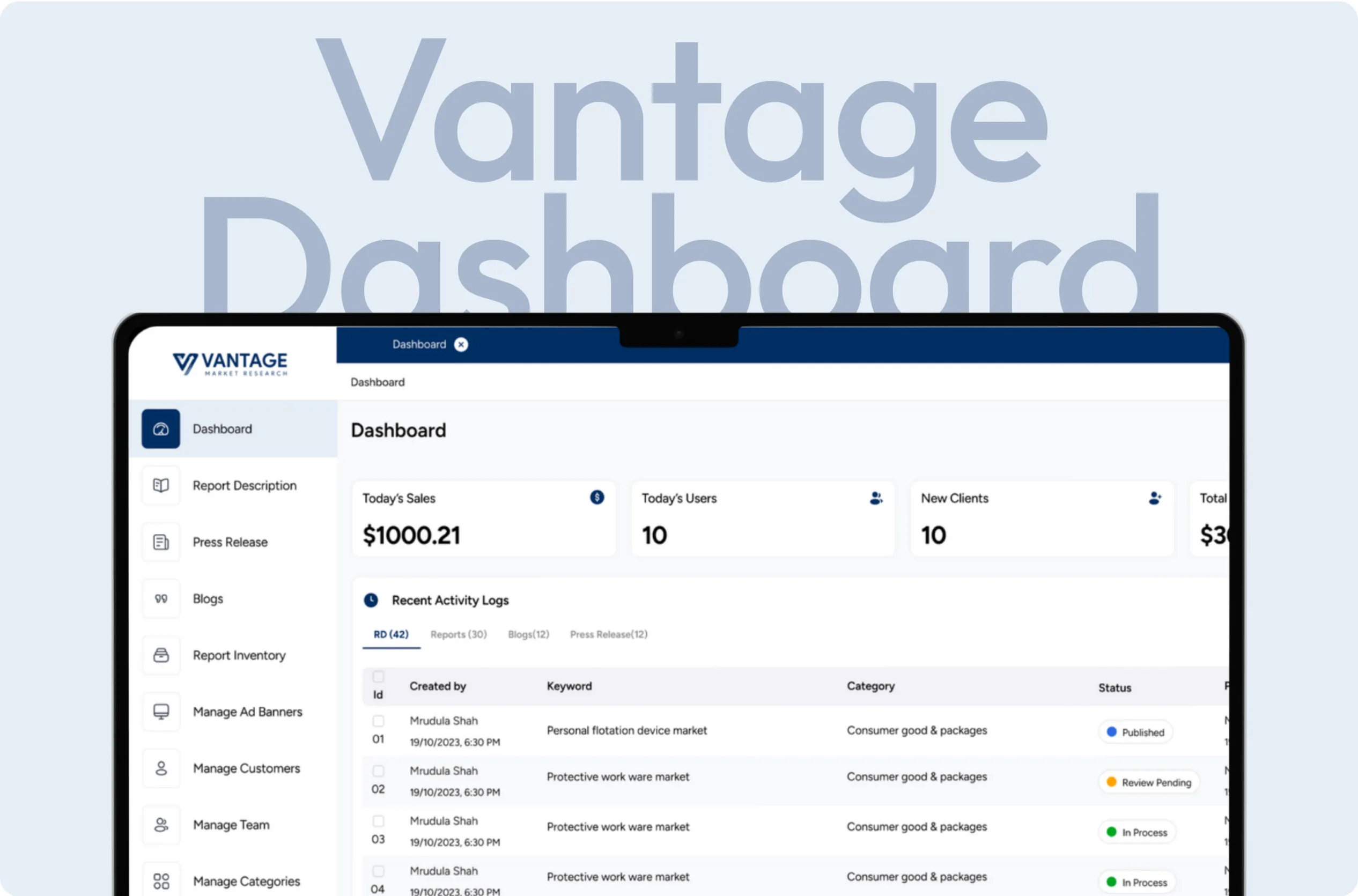Screen dimensions: 1358x896
Task: Click the clock icon beside Recent Activity Logs
Action: [x=371, y=600]
